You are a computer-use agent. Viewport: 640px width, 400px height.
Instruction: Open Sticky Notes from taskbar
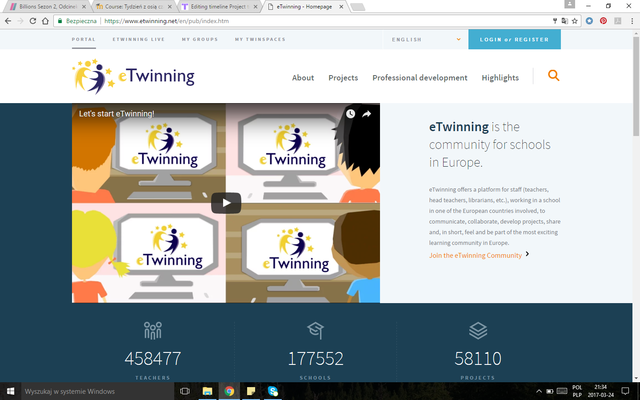pos(251,391)
